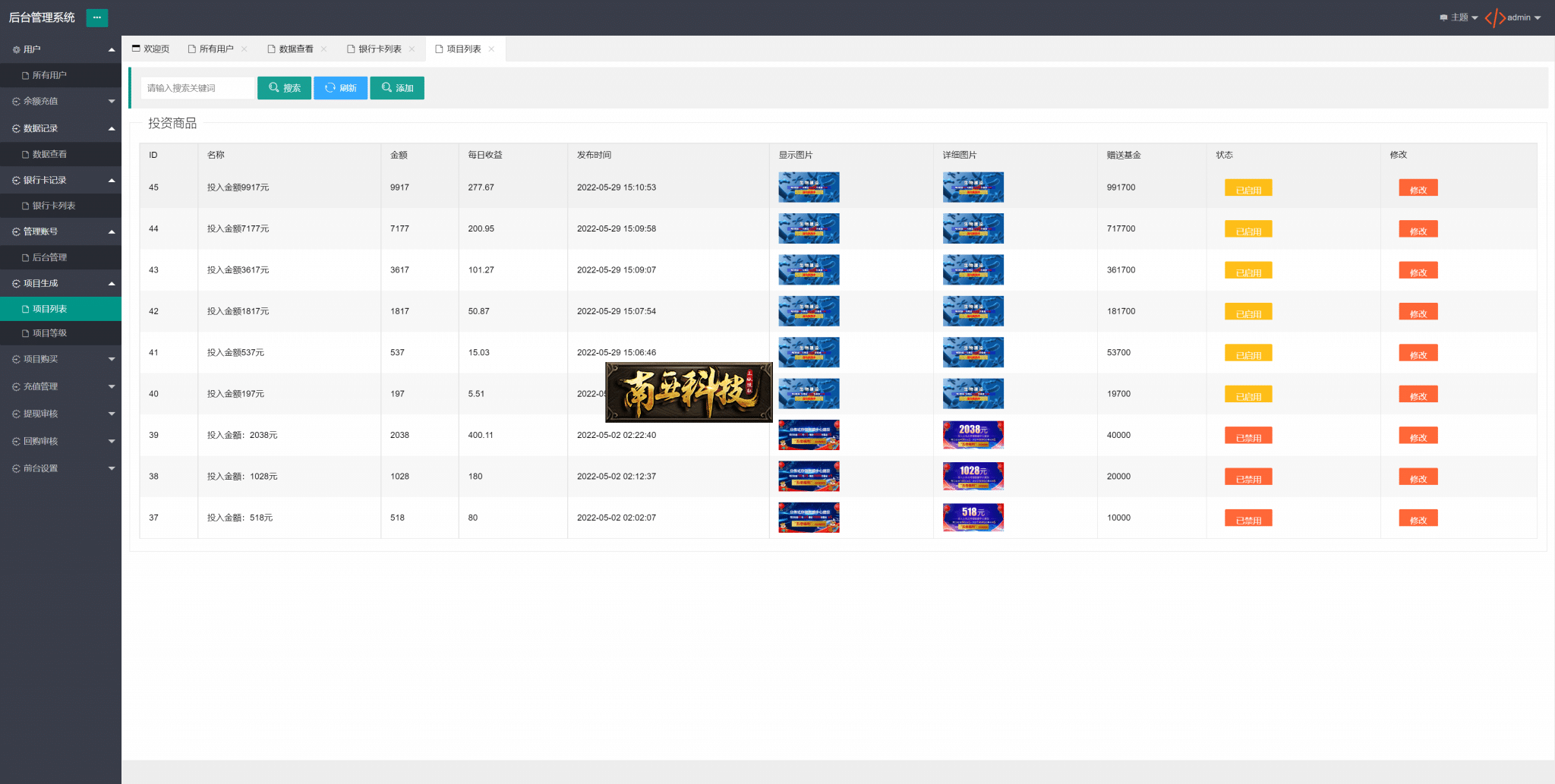This screenshot has width=1555, height=784.
Task: Open the 2038元 detail image thumbnail
Action: click(973, 435)
